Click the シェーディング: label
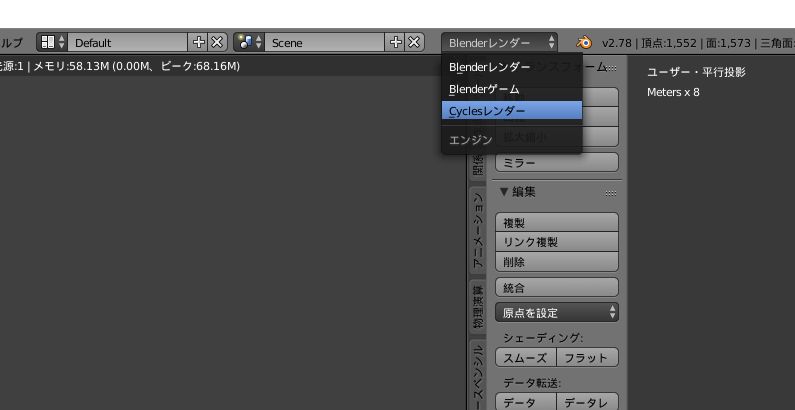The image size is (795, 410). [543, 338]
